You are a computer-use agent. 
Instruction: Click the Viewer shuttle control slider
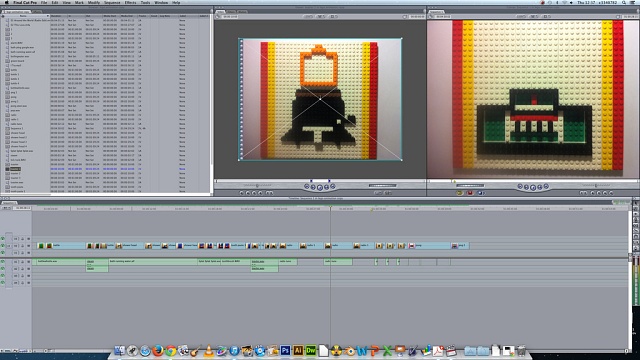257,185
